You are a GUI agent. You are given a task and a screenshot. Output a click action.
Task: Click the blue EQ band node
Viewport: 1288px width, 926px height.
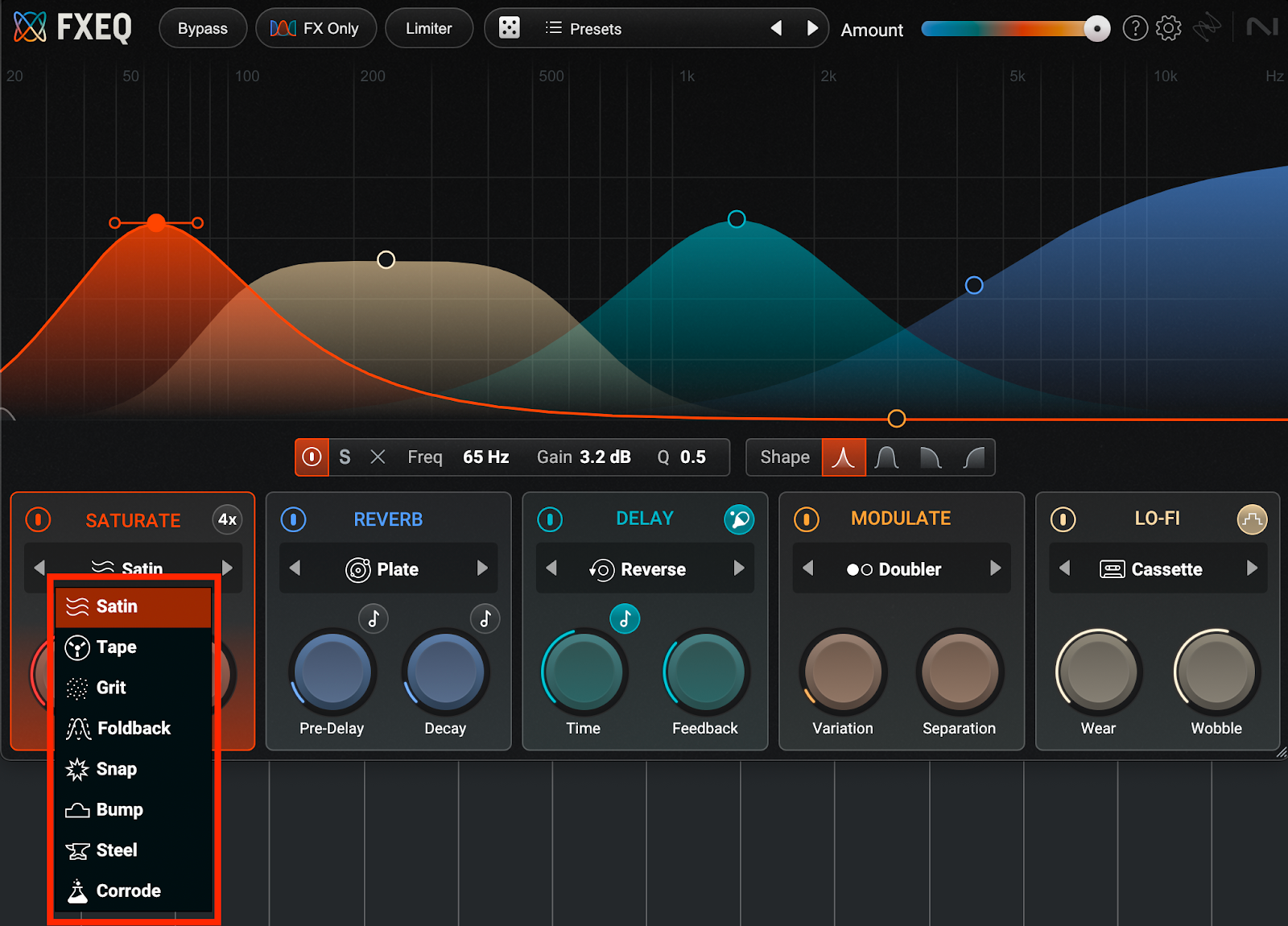click(974, 285)
